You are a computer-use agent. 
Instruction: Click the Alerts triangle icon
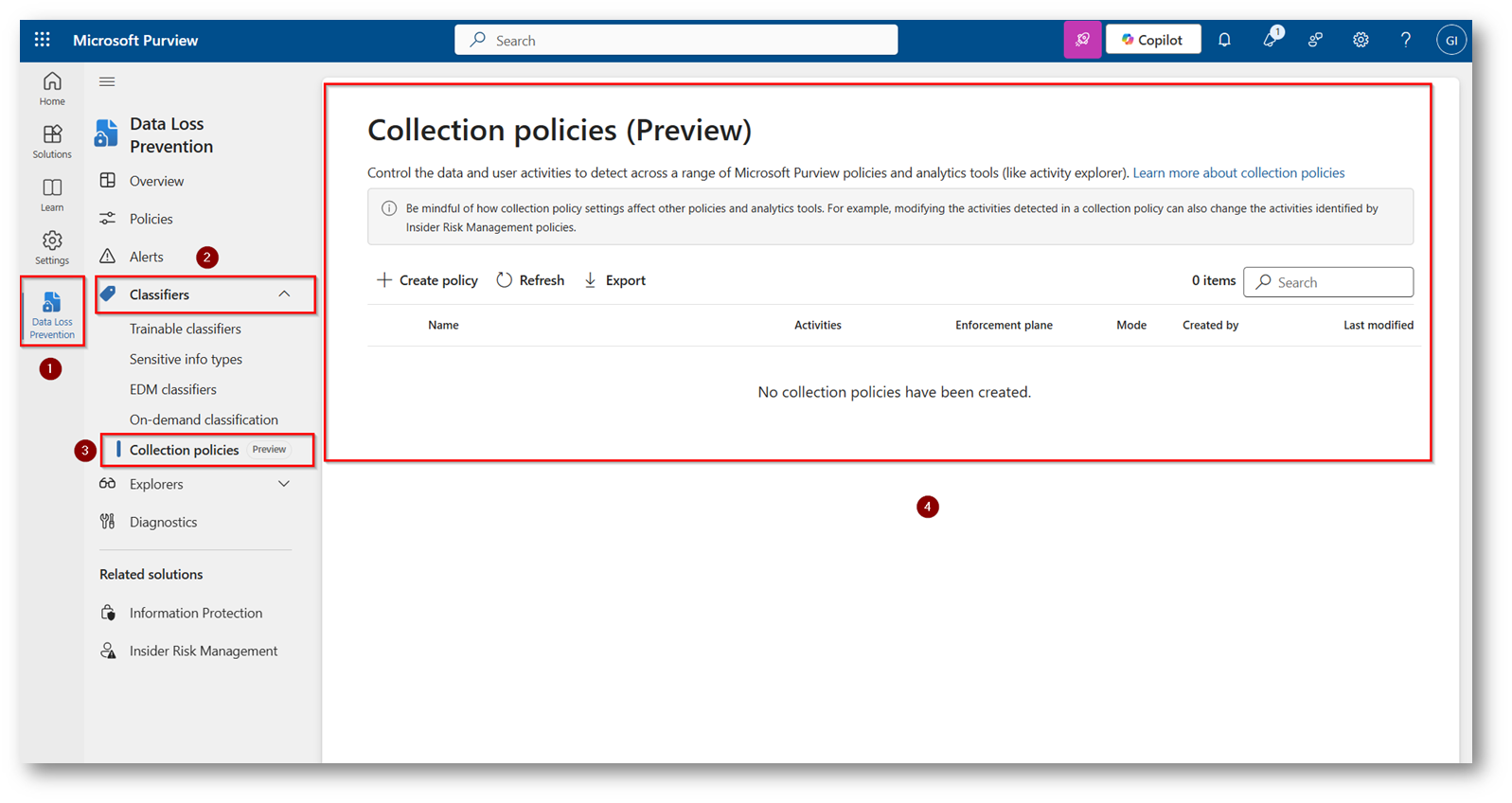(108, 256)
